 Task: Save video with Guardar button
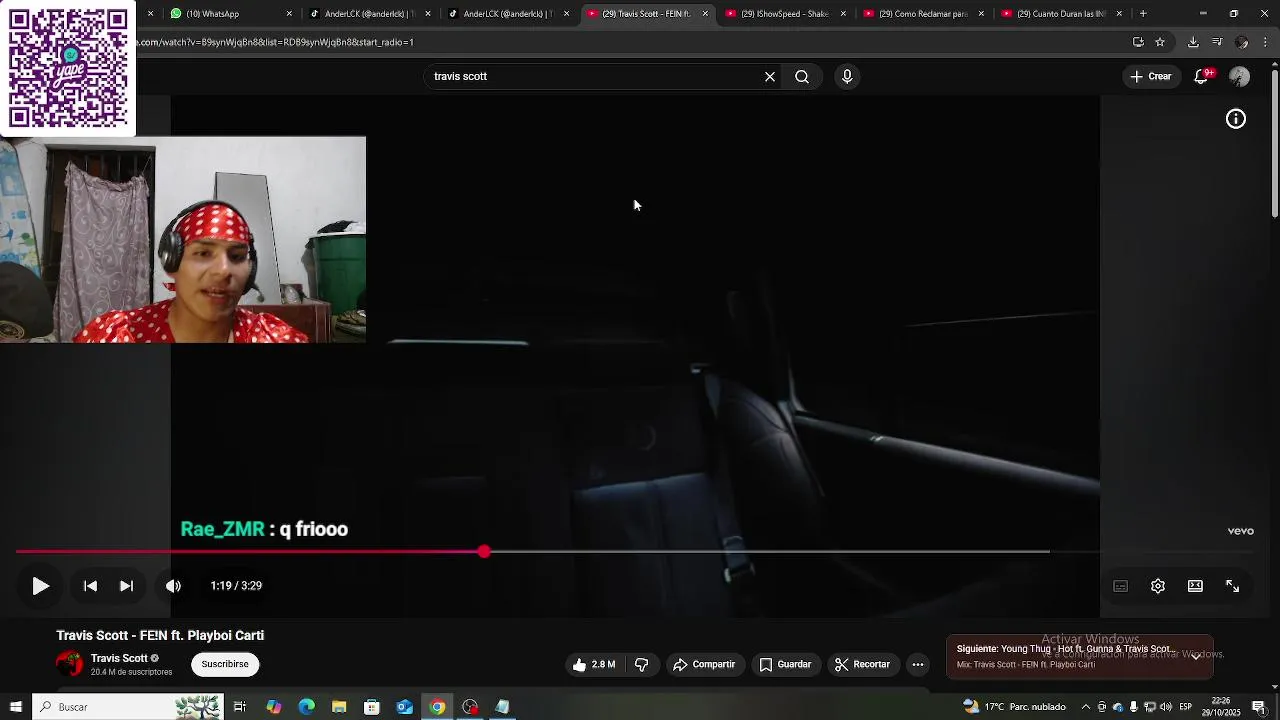(785, 664)
